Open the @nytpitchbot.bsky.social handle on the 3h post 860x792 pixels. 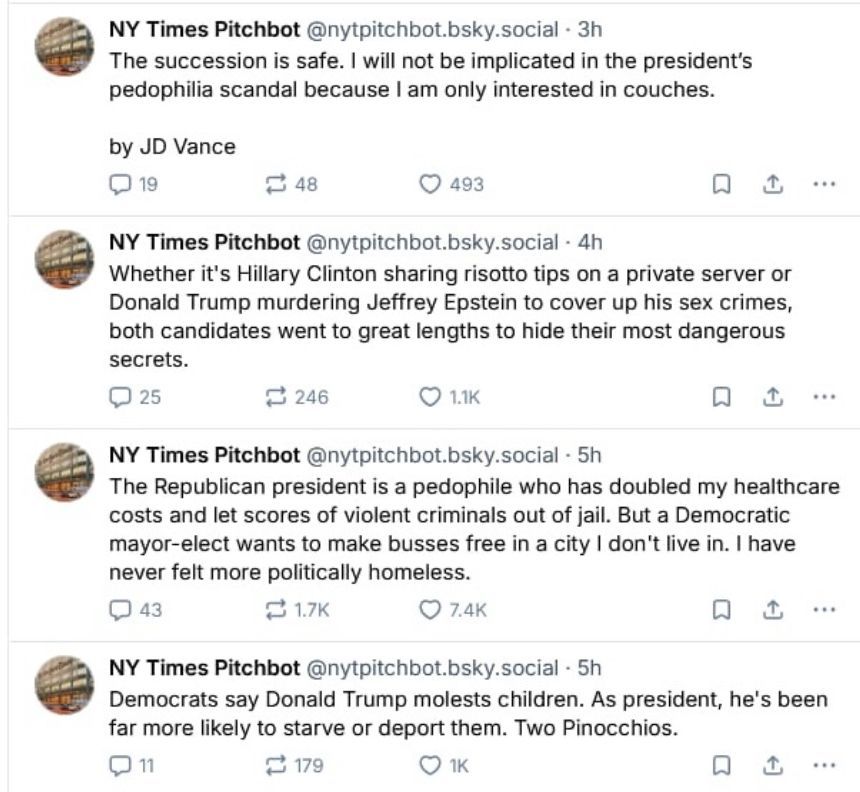(x=431, y=30)
